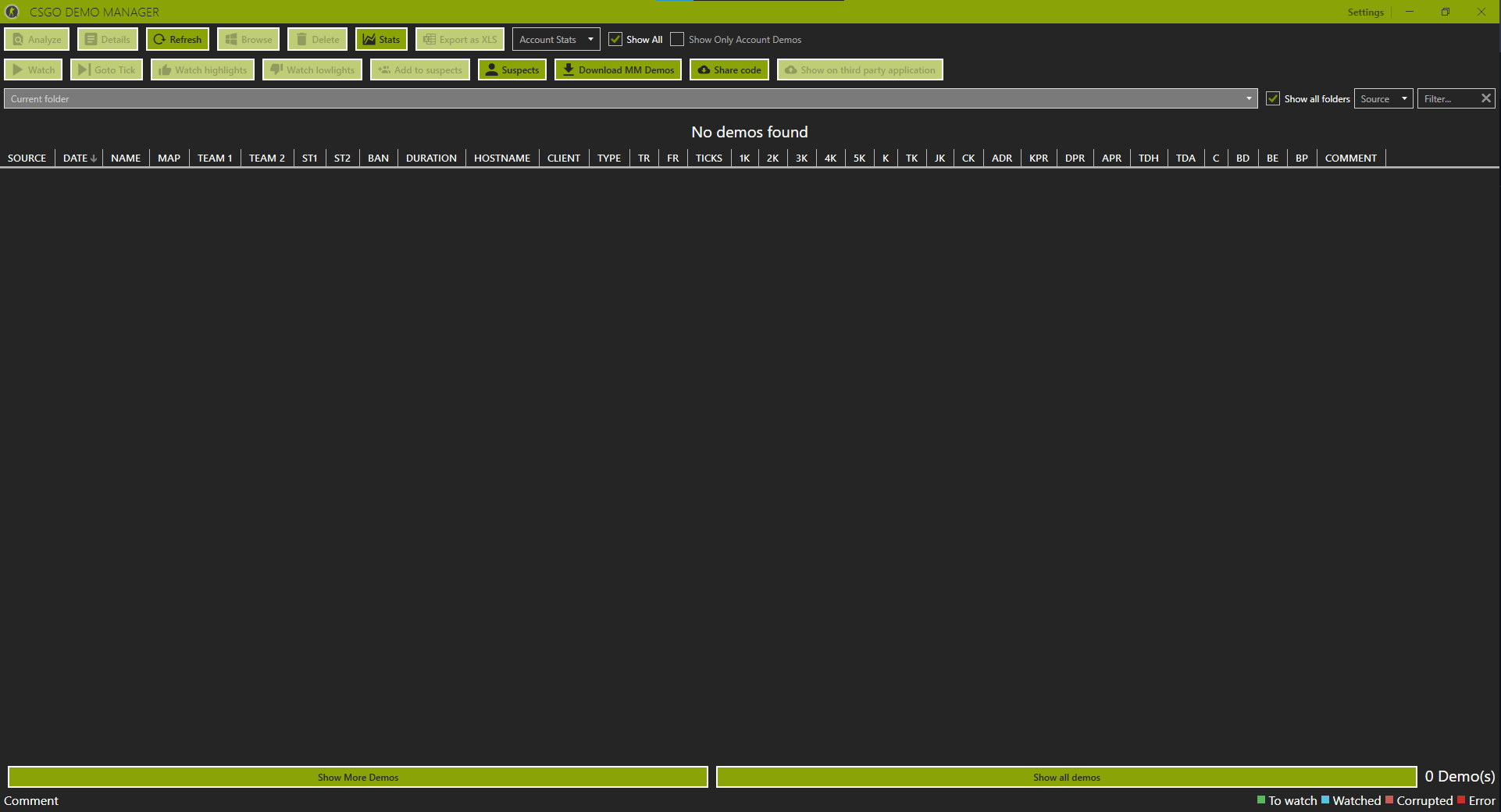Click the Watch highlights thumbs-up icon
1501x812 pixels.
(166, 69)
